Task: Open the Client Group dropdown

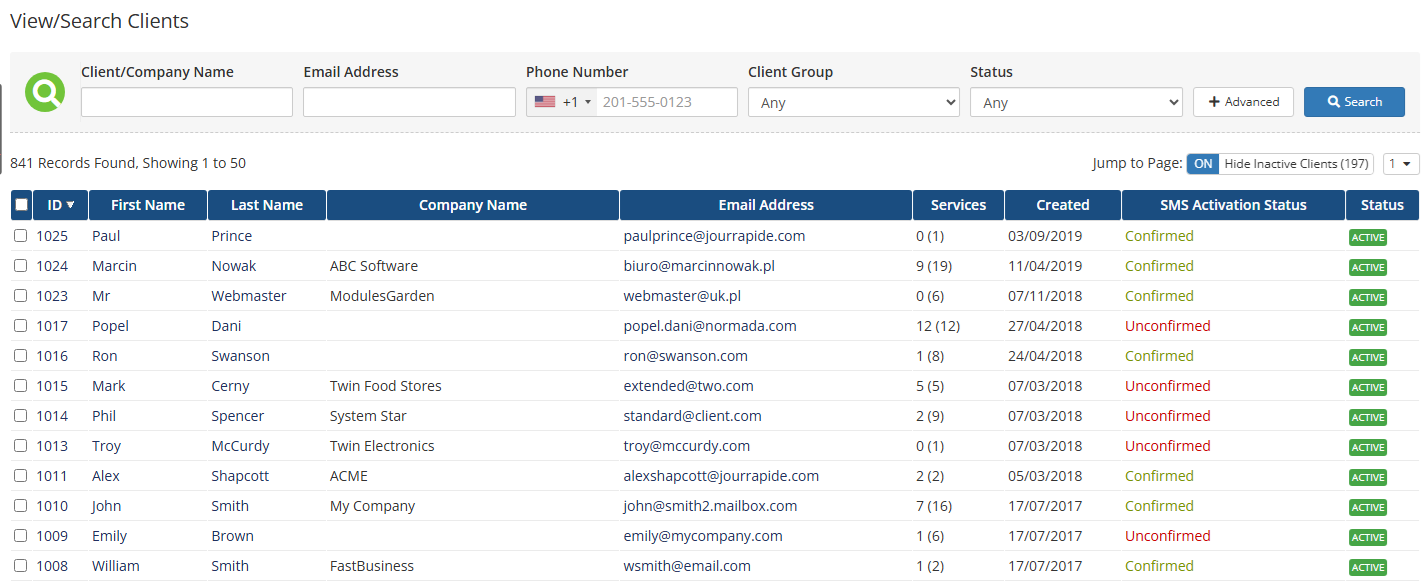Action: point(853,101)
